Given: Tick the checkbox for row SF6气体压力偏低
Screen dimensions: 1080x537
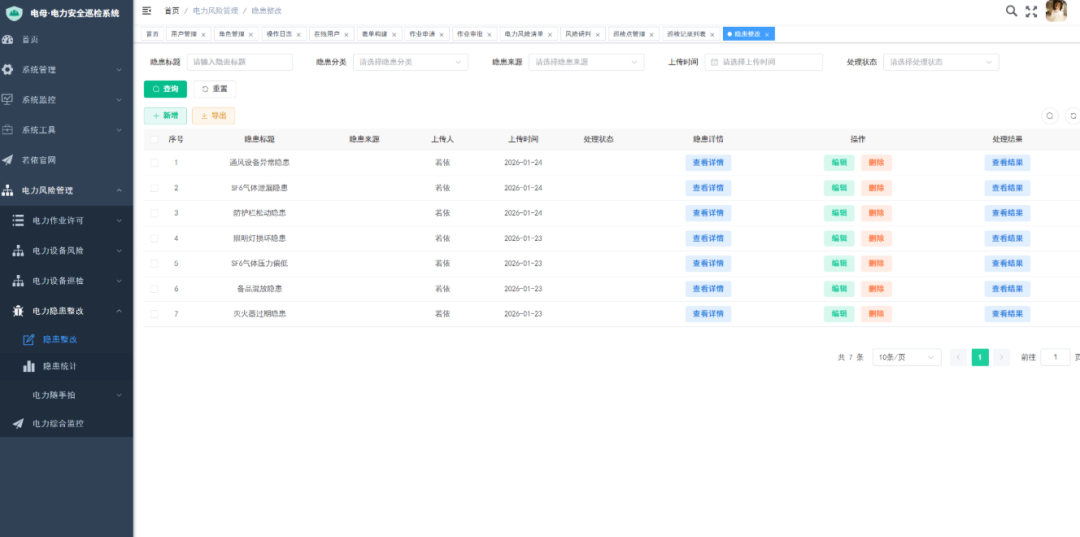Looking at the screenshot, I should tap(154, 263).
